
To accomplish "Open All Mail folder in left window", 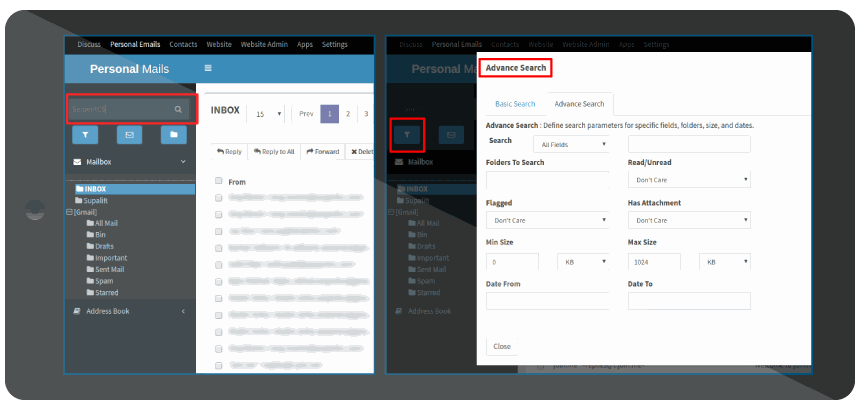I will point(102,224).
